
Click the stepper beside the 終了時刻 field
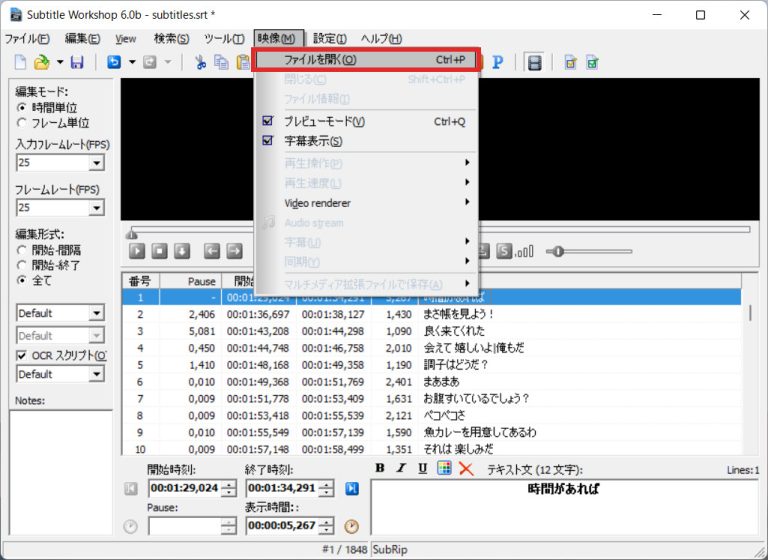pos(326,488)
